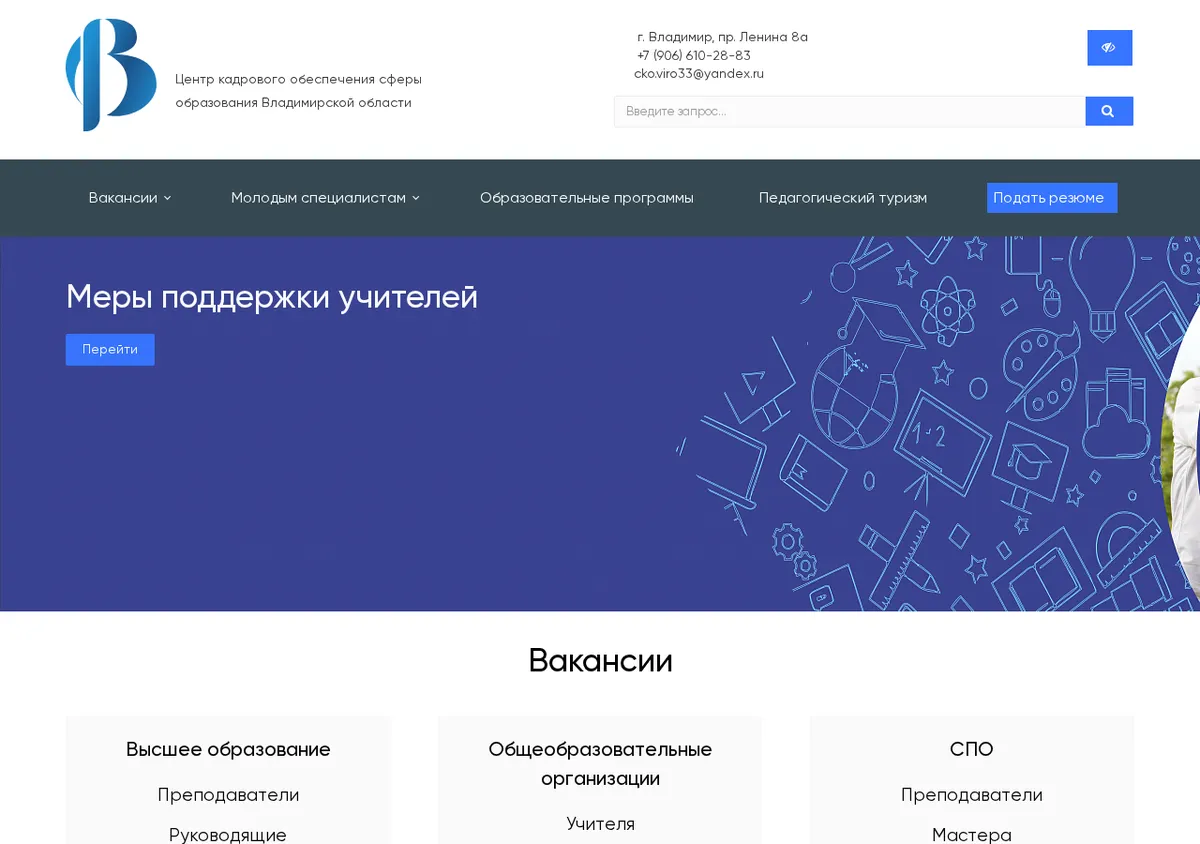
Task: Click the cko.viro33@yandex.ru email address
Action: coord(699,74)
